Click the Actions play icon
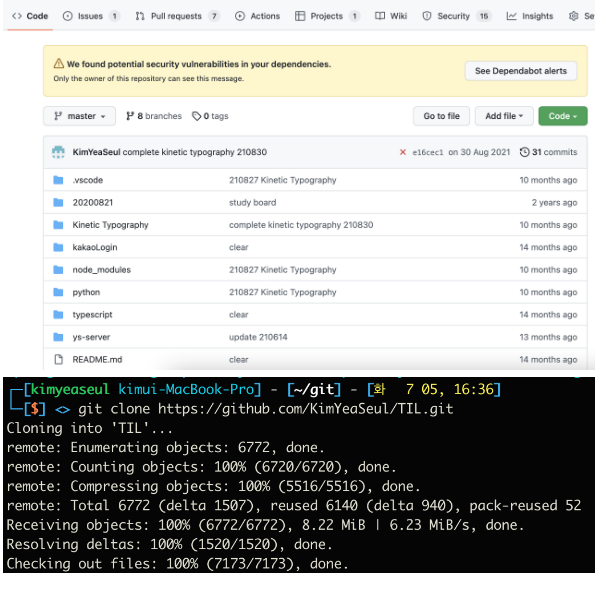 coord(240,16)
